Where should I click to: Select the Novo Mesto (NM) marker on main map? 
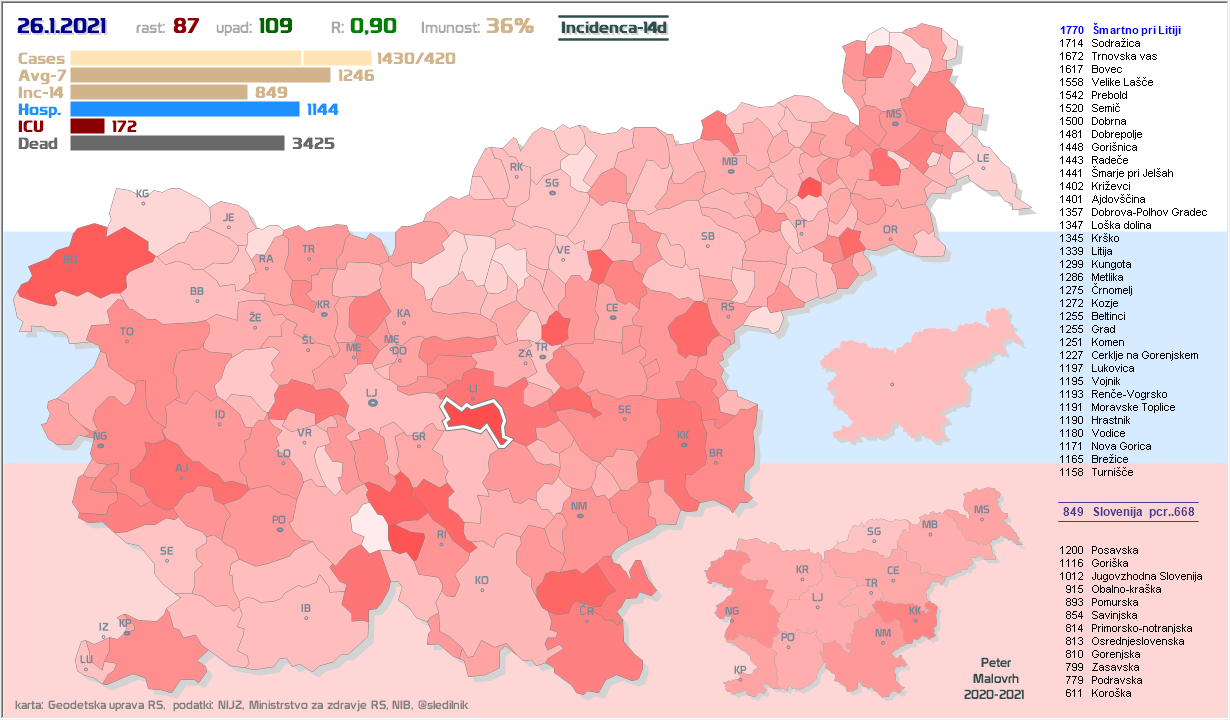pyautogui.click(x=578, y=516)
